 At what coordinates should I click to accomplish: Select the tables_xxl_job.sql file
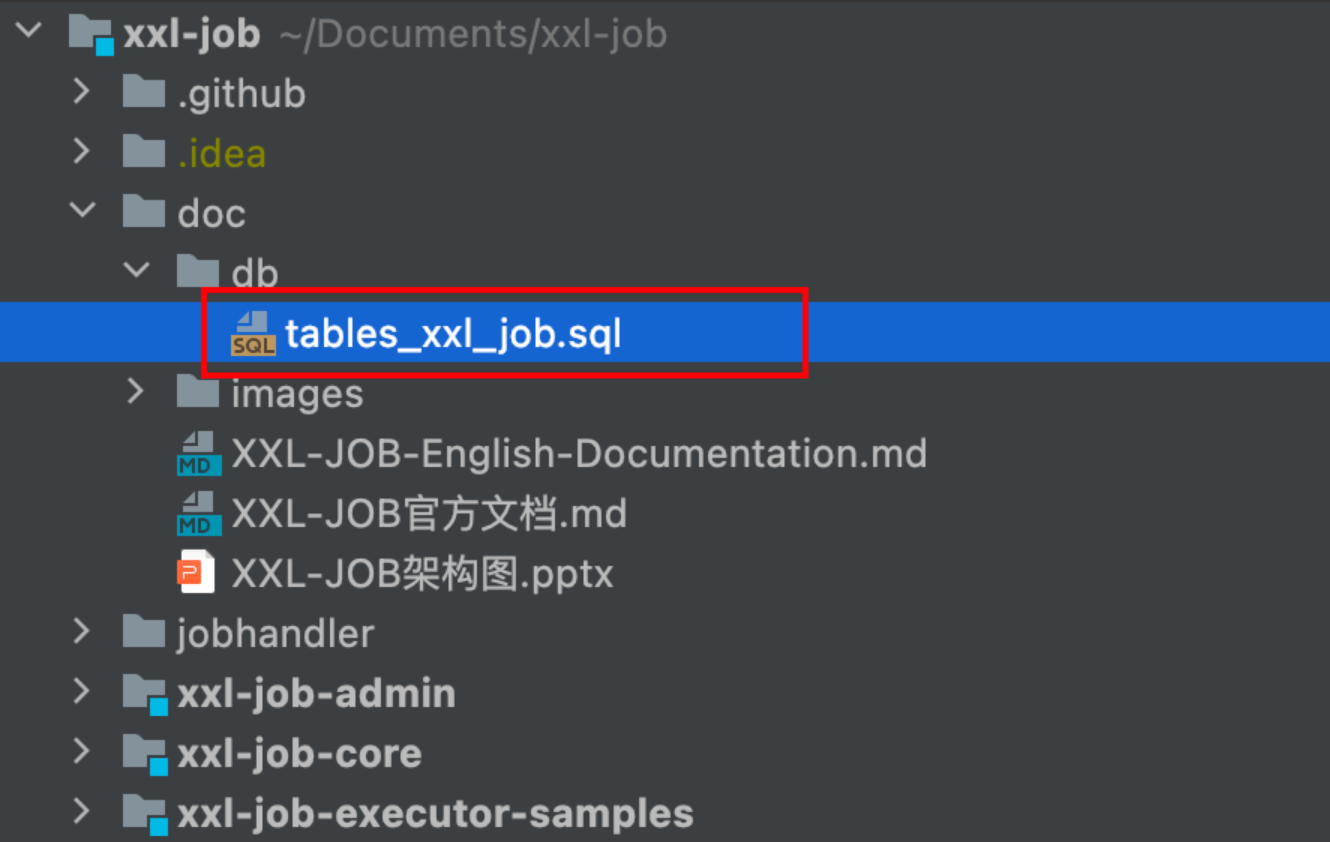pyautogui.click(x=453, y=333)
